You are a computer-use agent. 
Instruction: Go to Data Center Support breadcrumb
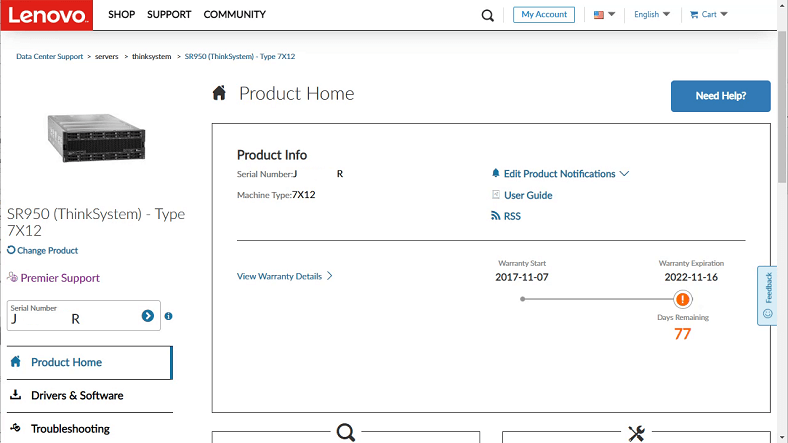tap(49, 56)
